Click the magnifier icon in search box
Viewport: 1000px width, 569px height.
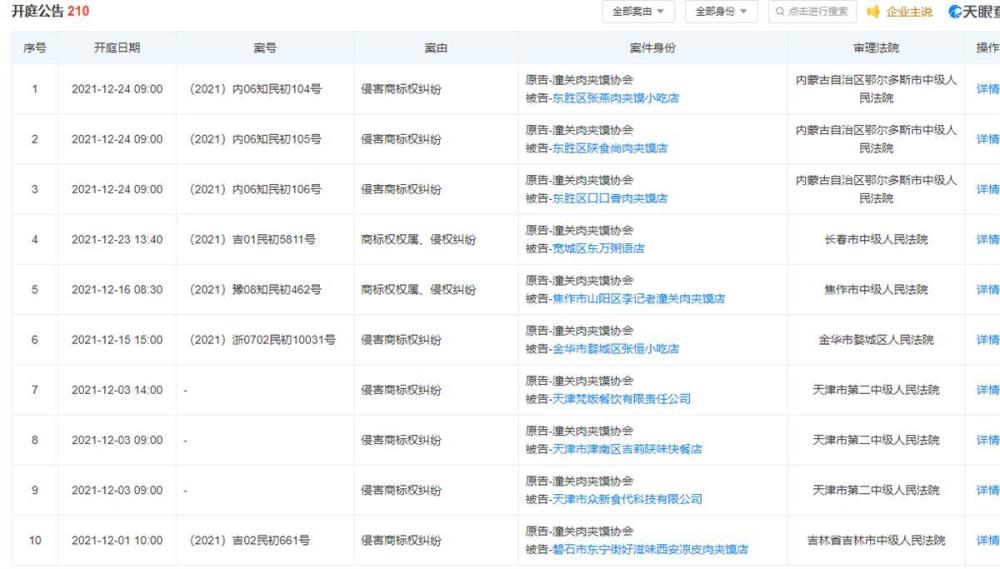tap(779, 11)
